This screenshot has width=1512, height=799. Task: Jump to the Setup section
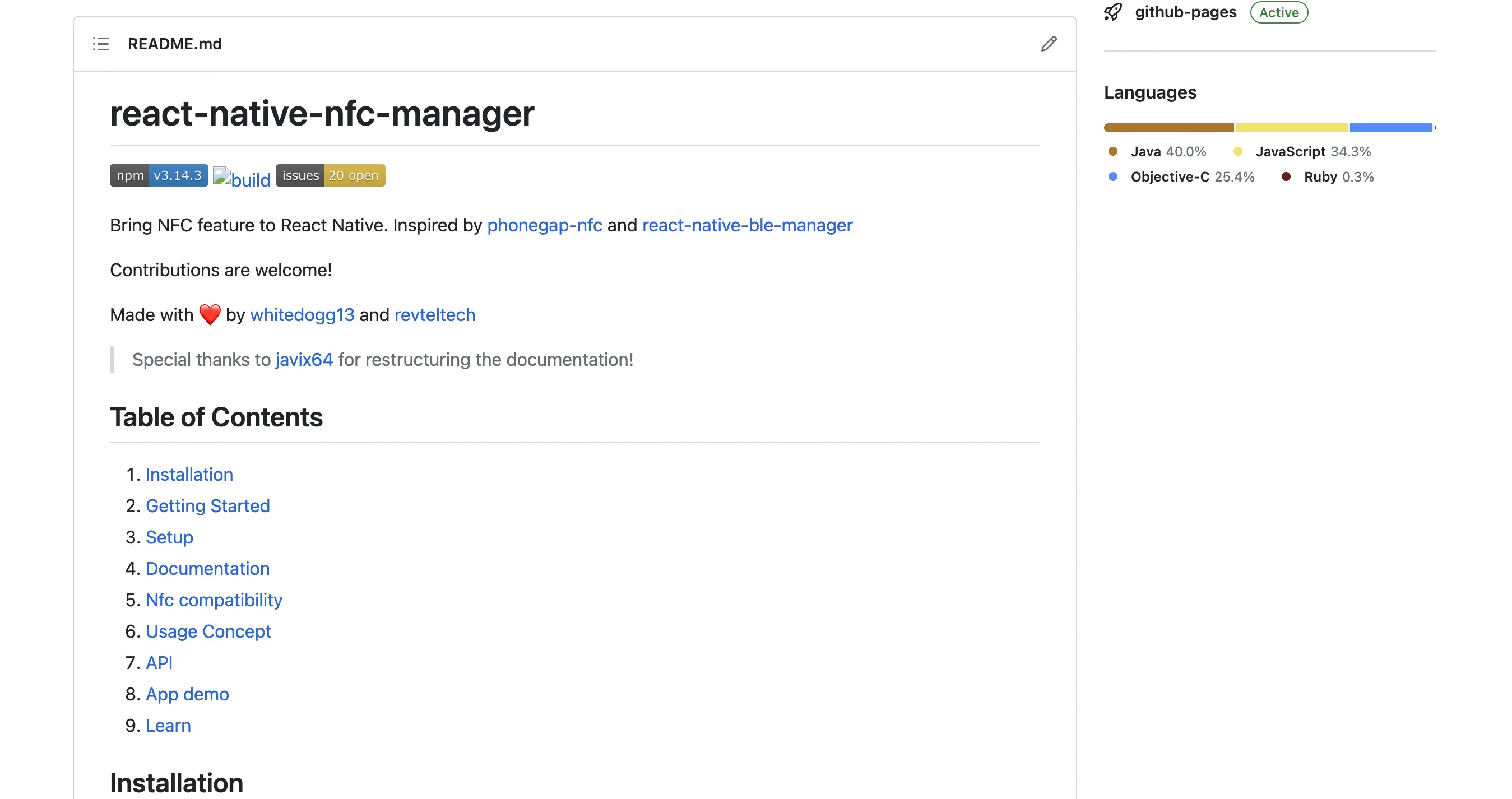pos(169,537)
